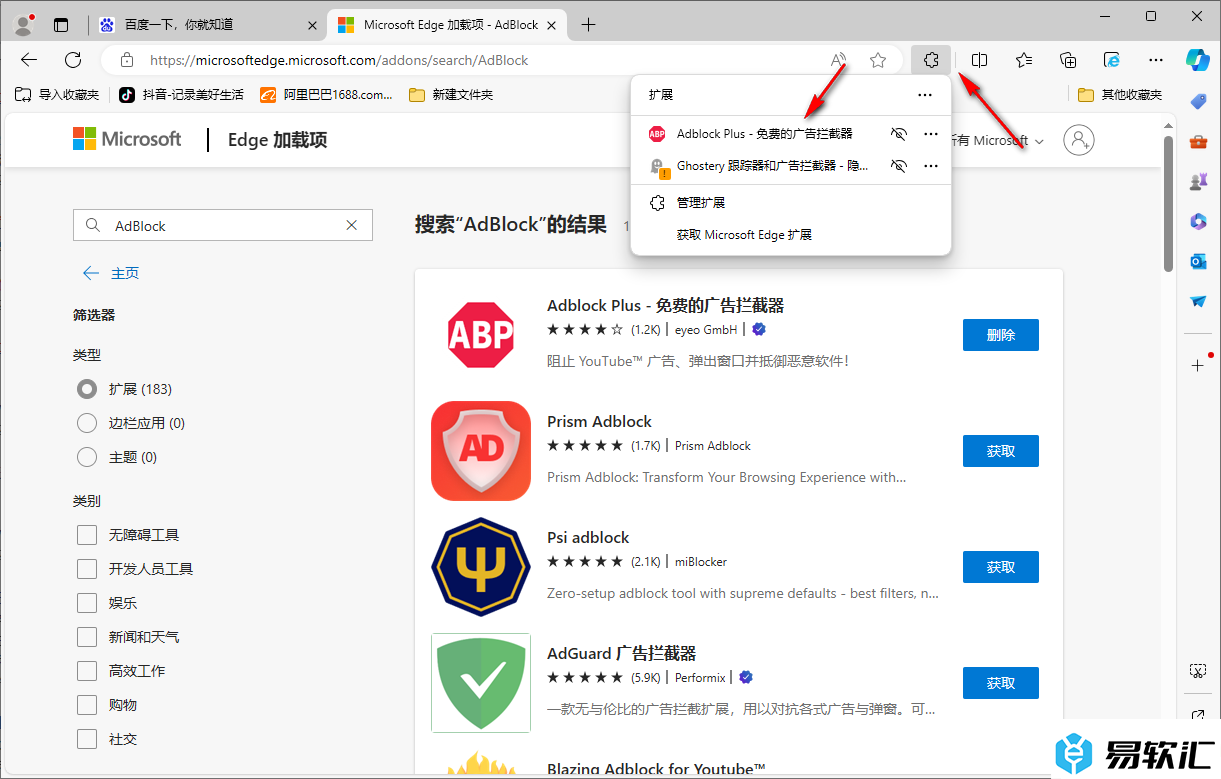The image size is (1221, 779).
Task: Open the Games chess piece sidebar icon
Action: (1198, 181)
